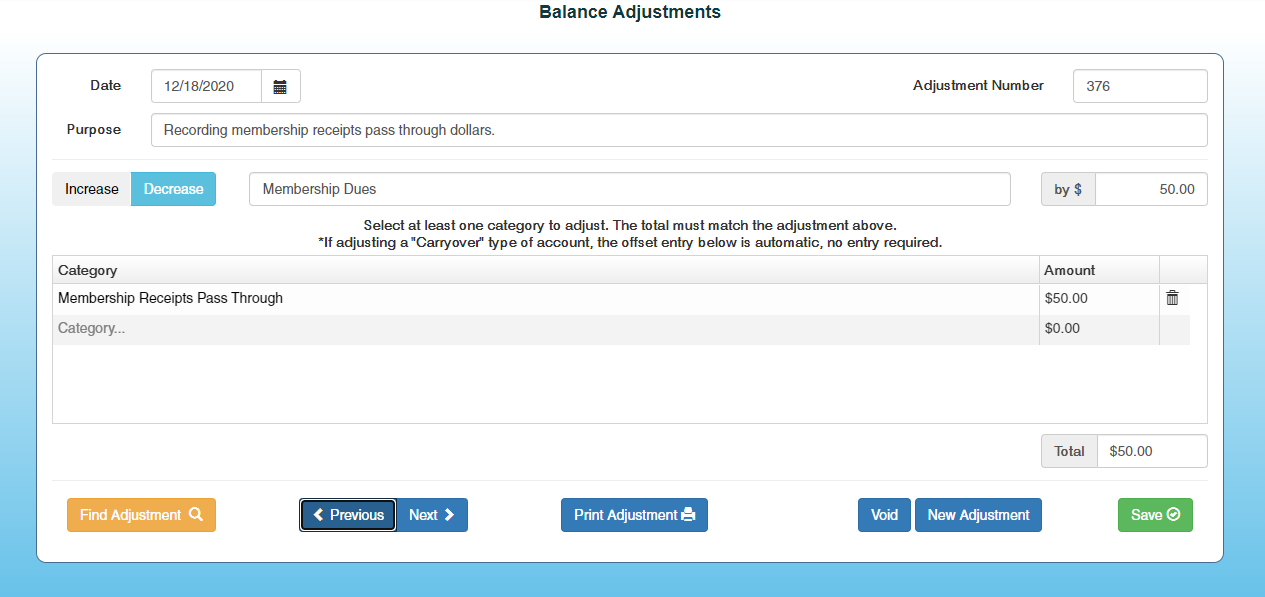
Task: Open the calendar date picker icon
Action: tap(280, 87)
